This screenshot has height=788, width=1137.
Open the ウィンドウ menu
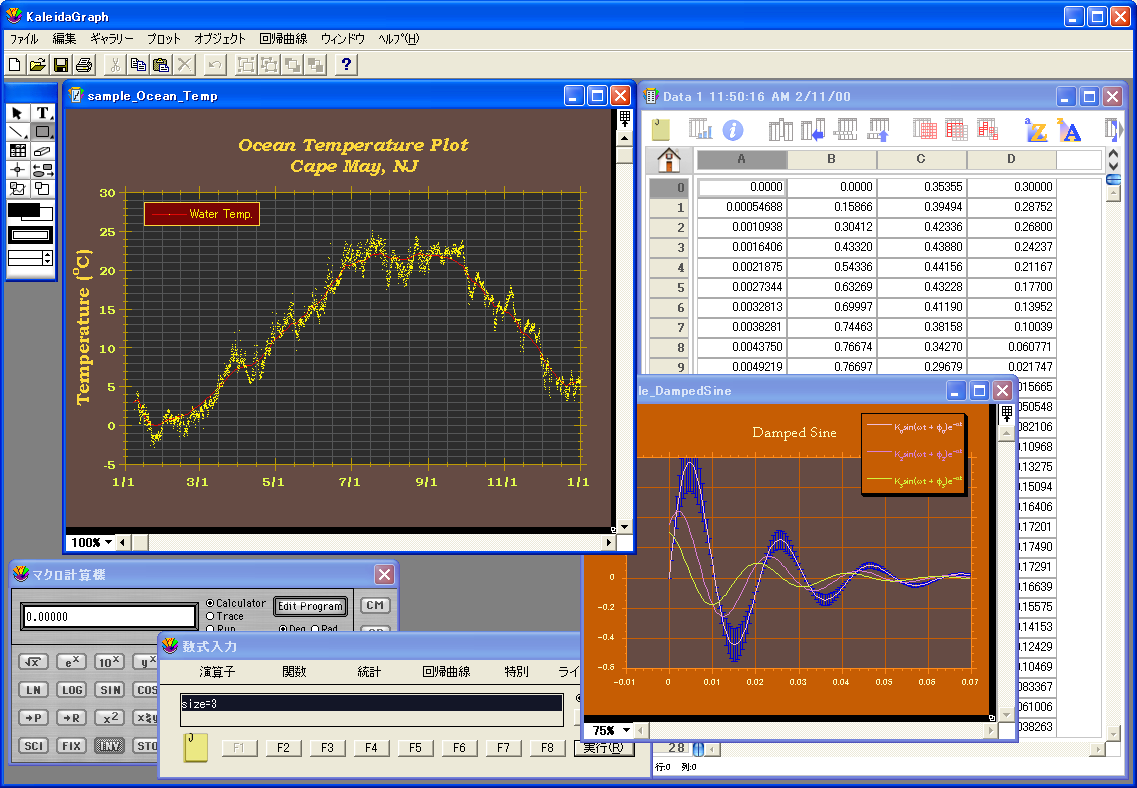(342, 38)
